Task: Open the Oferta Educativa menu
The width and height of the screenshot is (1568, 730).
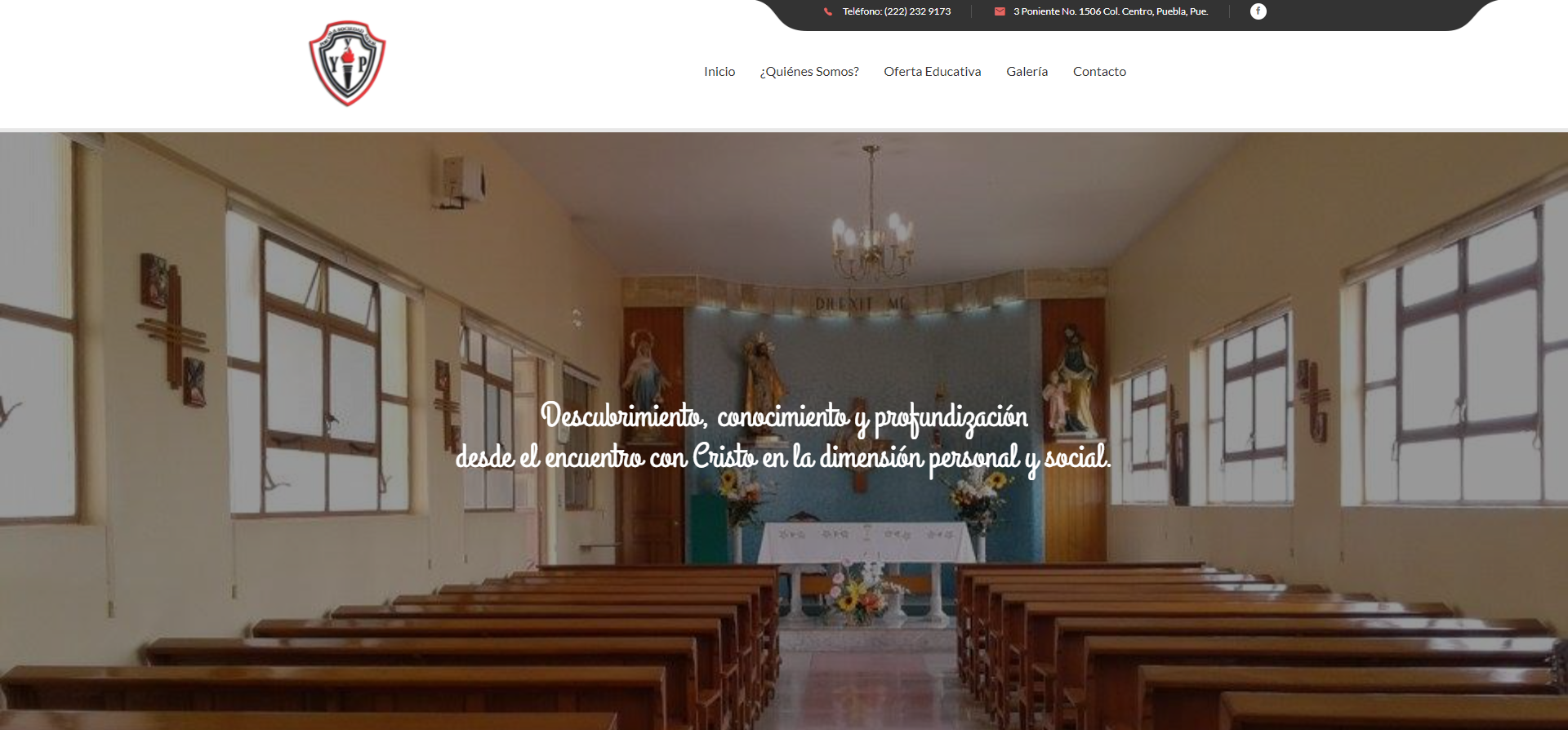Action: pos(932,72)
